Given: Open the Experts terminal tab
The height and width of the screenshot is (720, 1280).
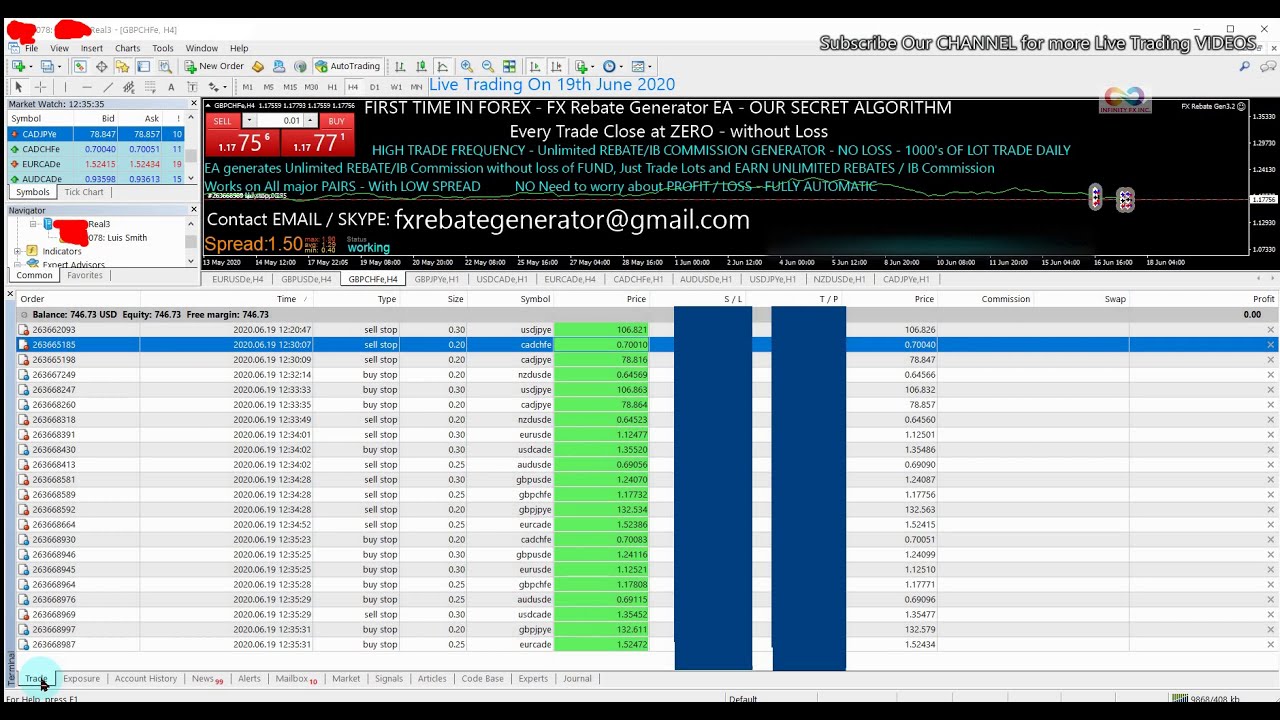Looking at the screenshot, I should pos(533,678).
